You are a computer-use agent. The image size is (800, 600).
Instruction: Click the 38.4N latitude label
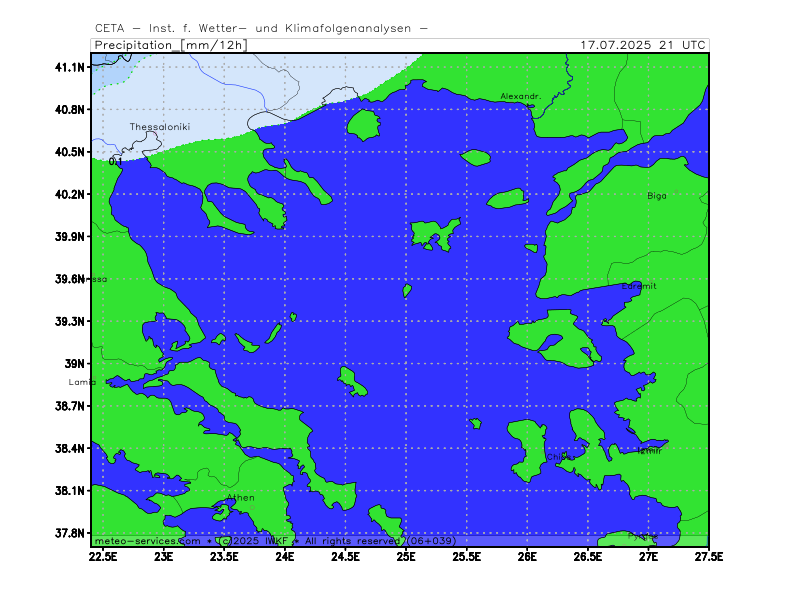click(70, 448)
